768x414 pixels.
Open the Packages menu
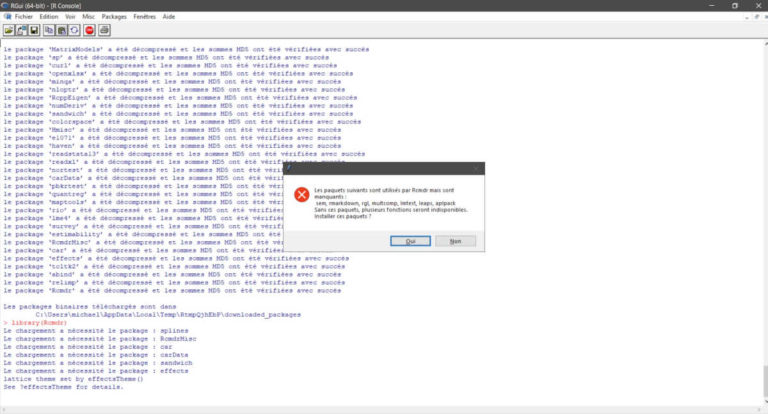114,17
